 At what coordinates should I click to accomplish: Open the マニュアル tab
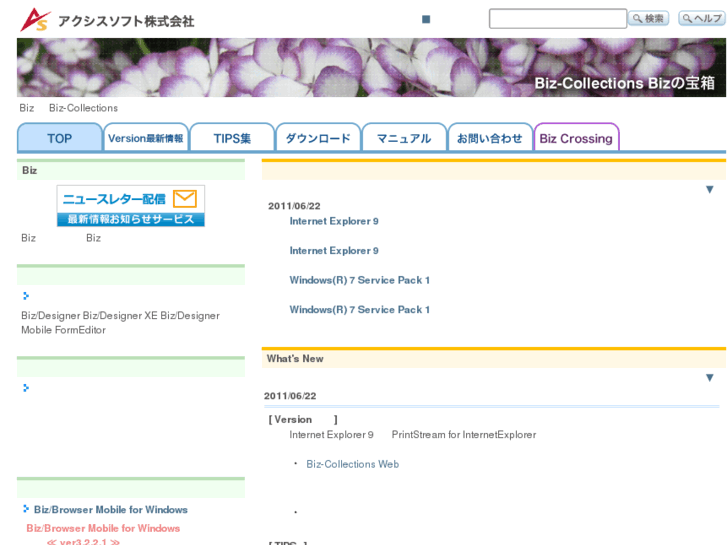pyautogui.click(x=404, y=137)
